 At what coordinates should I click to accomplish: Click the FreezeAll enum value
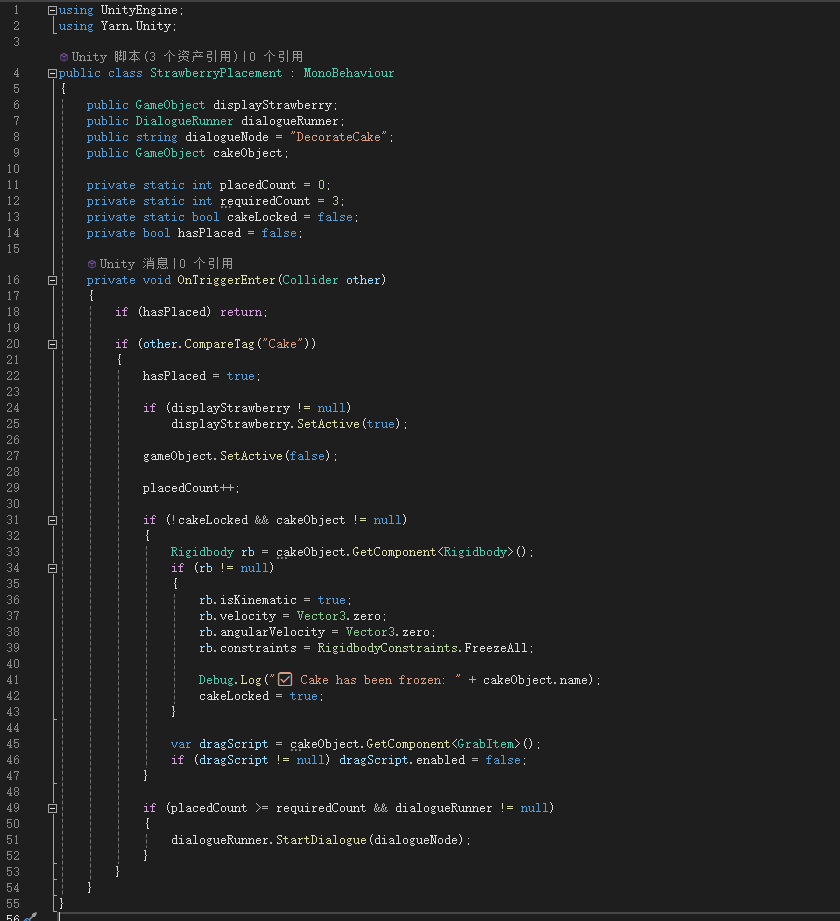(496, 648)
